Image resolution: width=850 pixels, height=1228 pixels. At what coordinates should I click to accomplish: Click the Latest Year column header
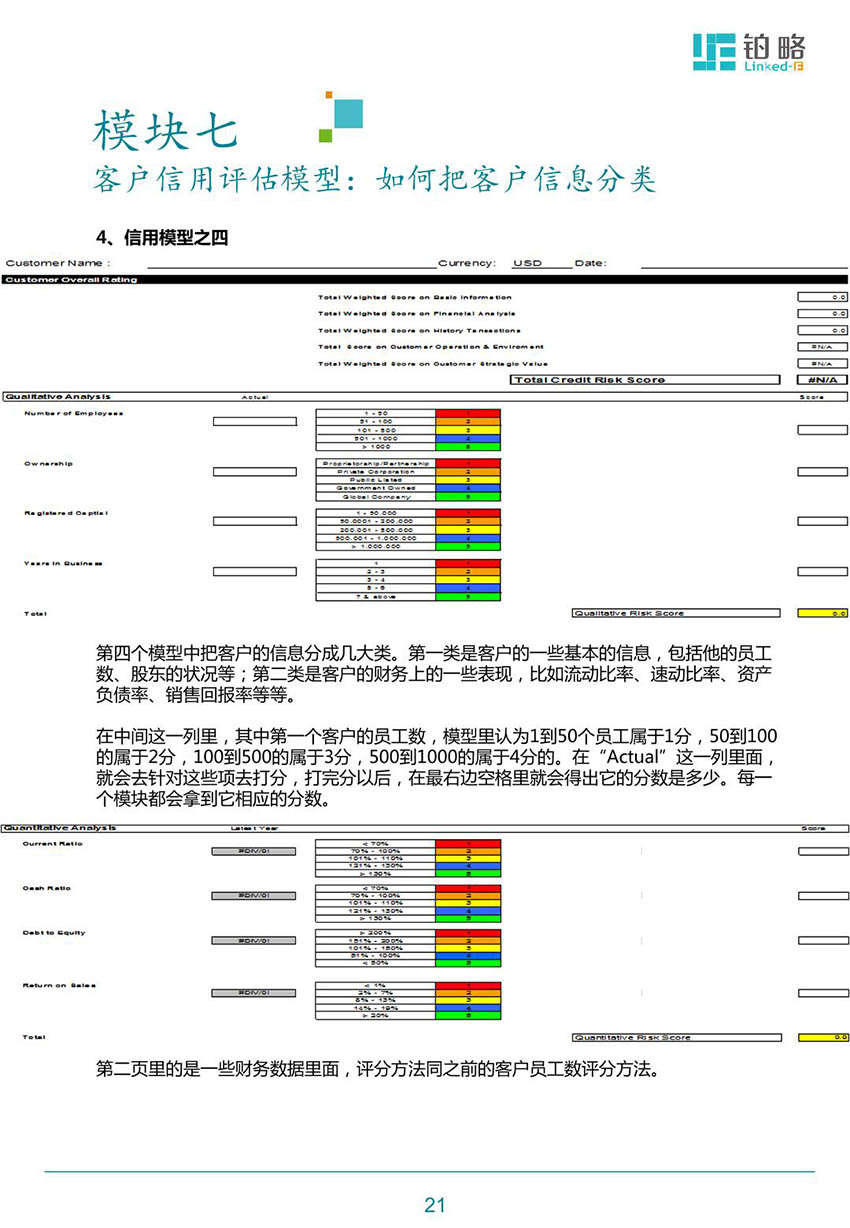click(x=254, y=829)
